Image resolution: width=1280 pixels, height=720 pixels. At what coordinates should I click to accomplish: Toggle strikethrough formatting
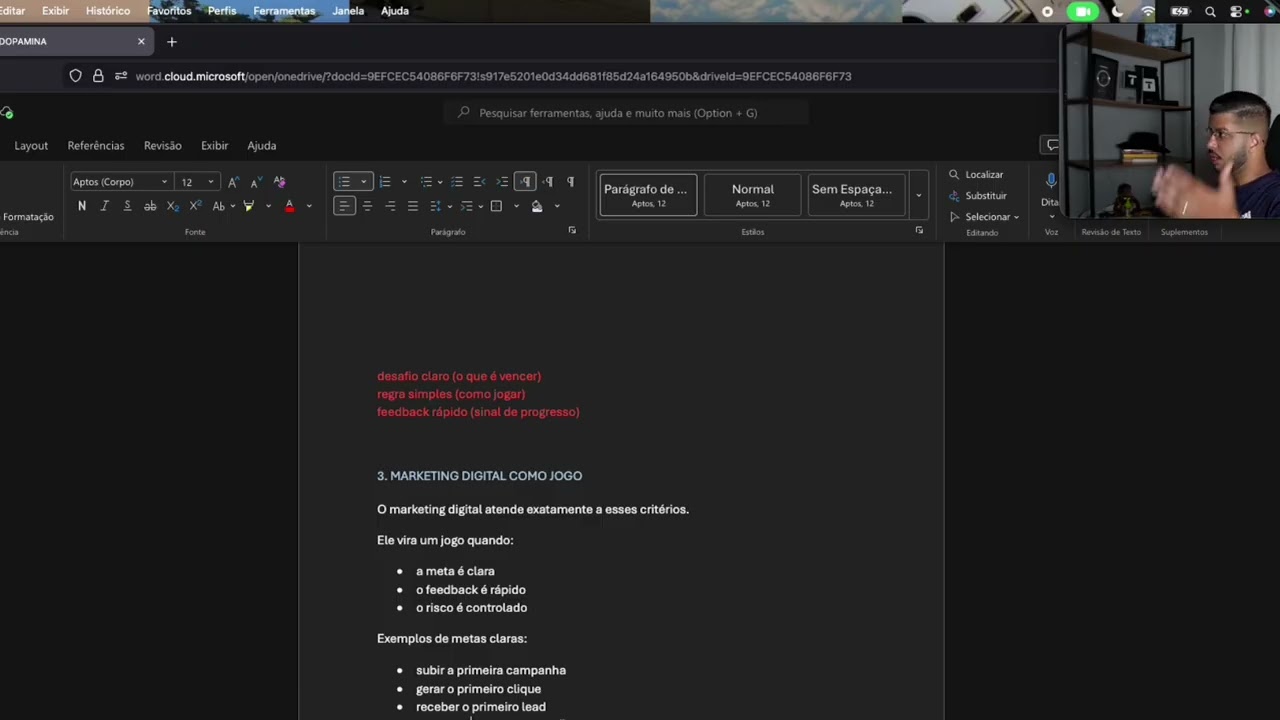point(150,206)
